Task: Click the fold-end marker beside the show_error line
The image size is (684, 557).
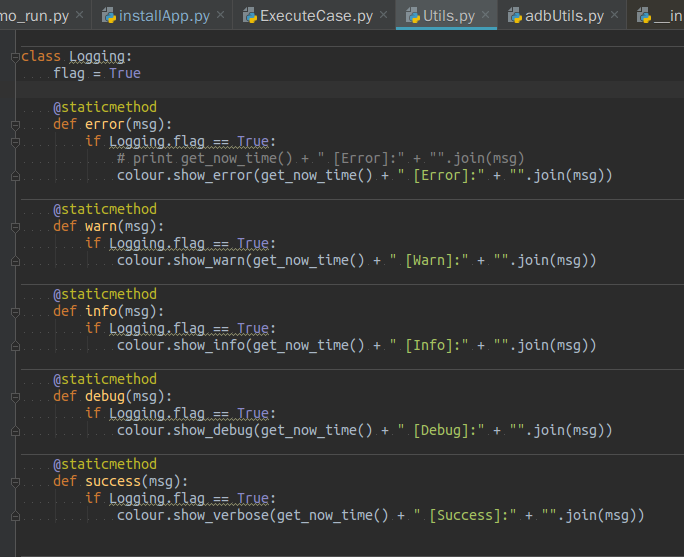Action: click(x=15, y=176)
